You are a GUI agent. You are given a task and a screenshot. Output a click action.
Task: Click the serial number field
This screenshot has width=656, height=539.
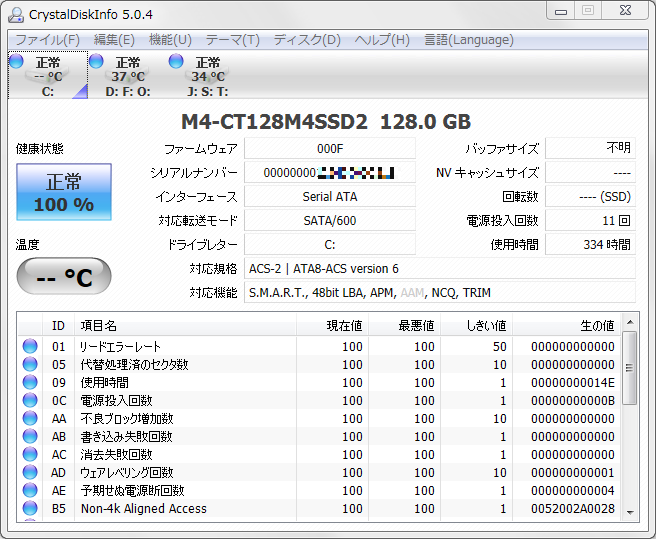pyautogui.click(x=330, y=172)
